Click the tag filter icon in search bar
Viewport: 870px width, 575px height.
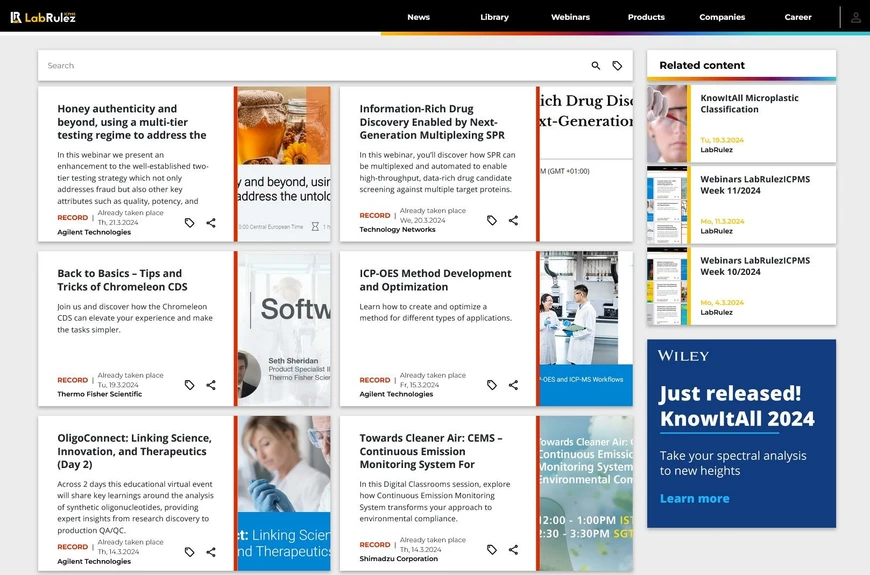(617, 65)
